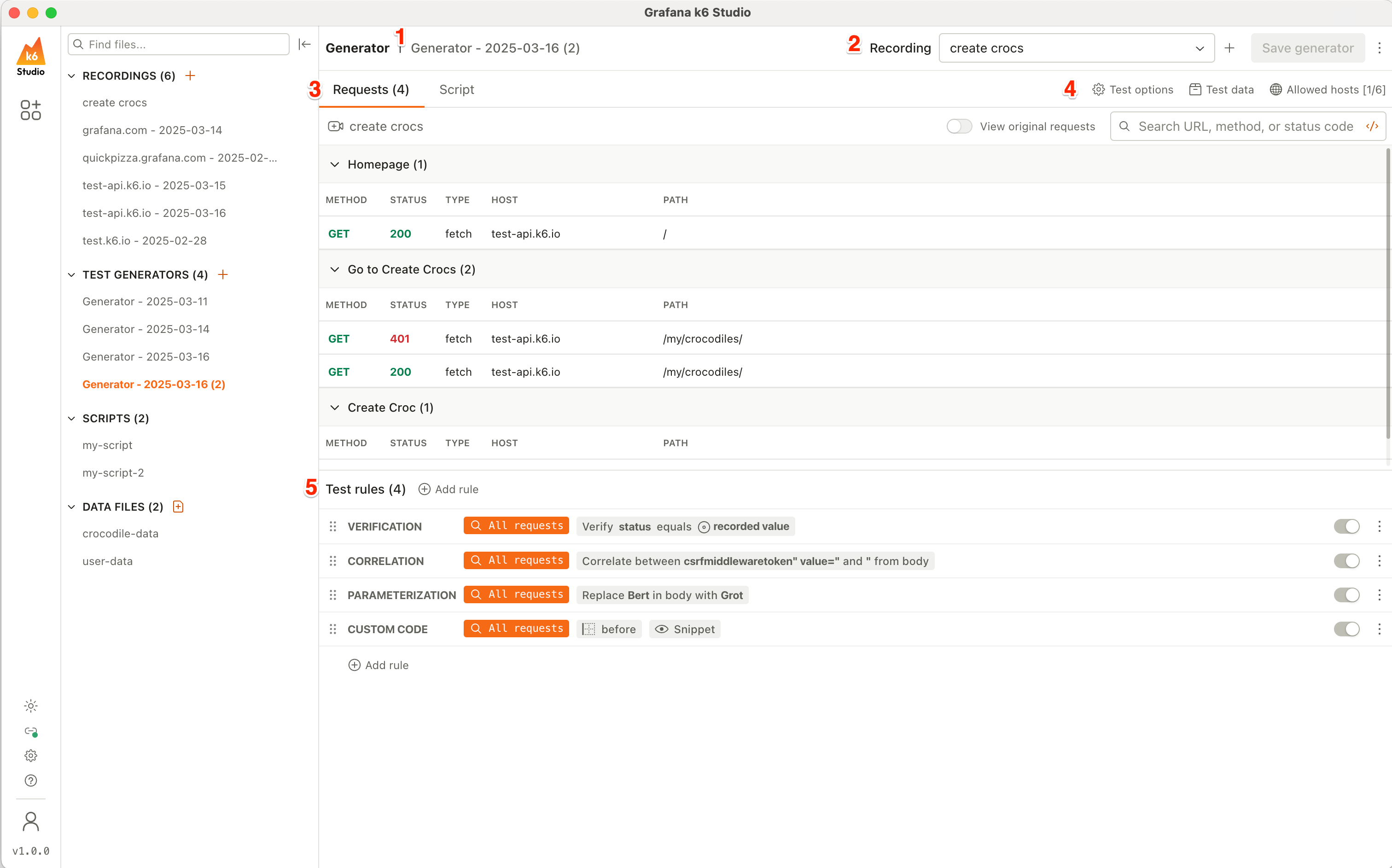Viewport: 1392px width, 868px height.
Task: Disable the CUSTOM CODE rule toggle
Action: tap(1347, 629)
